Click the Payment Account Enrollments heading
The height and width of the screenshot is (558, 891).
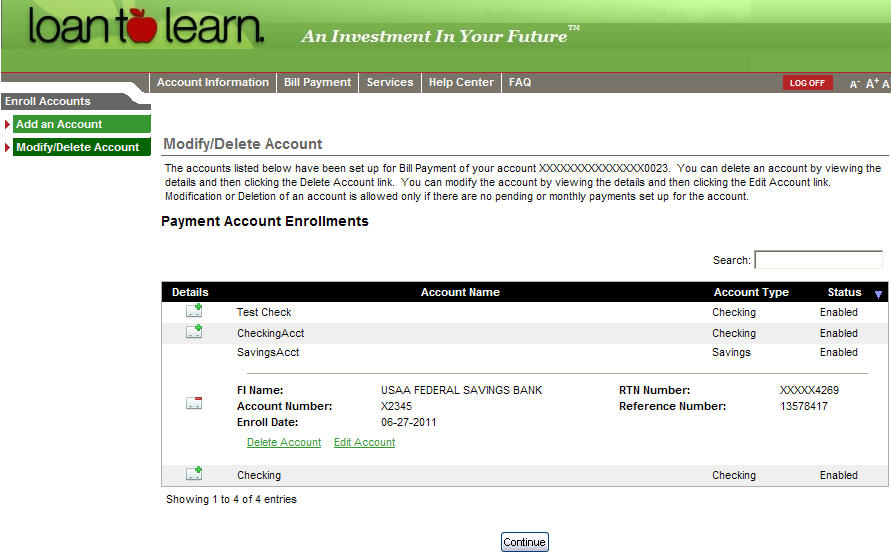coord(265,221)
